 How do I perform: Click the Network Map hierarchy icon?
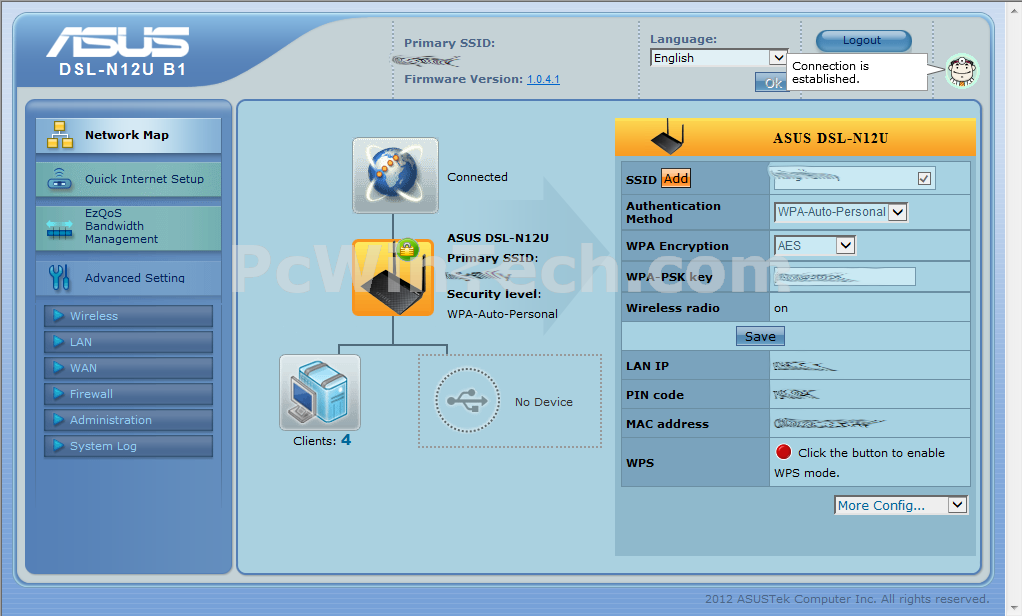coord(60,135)
